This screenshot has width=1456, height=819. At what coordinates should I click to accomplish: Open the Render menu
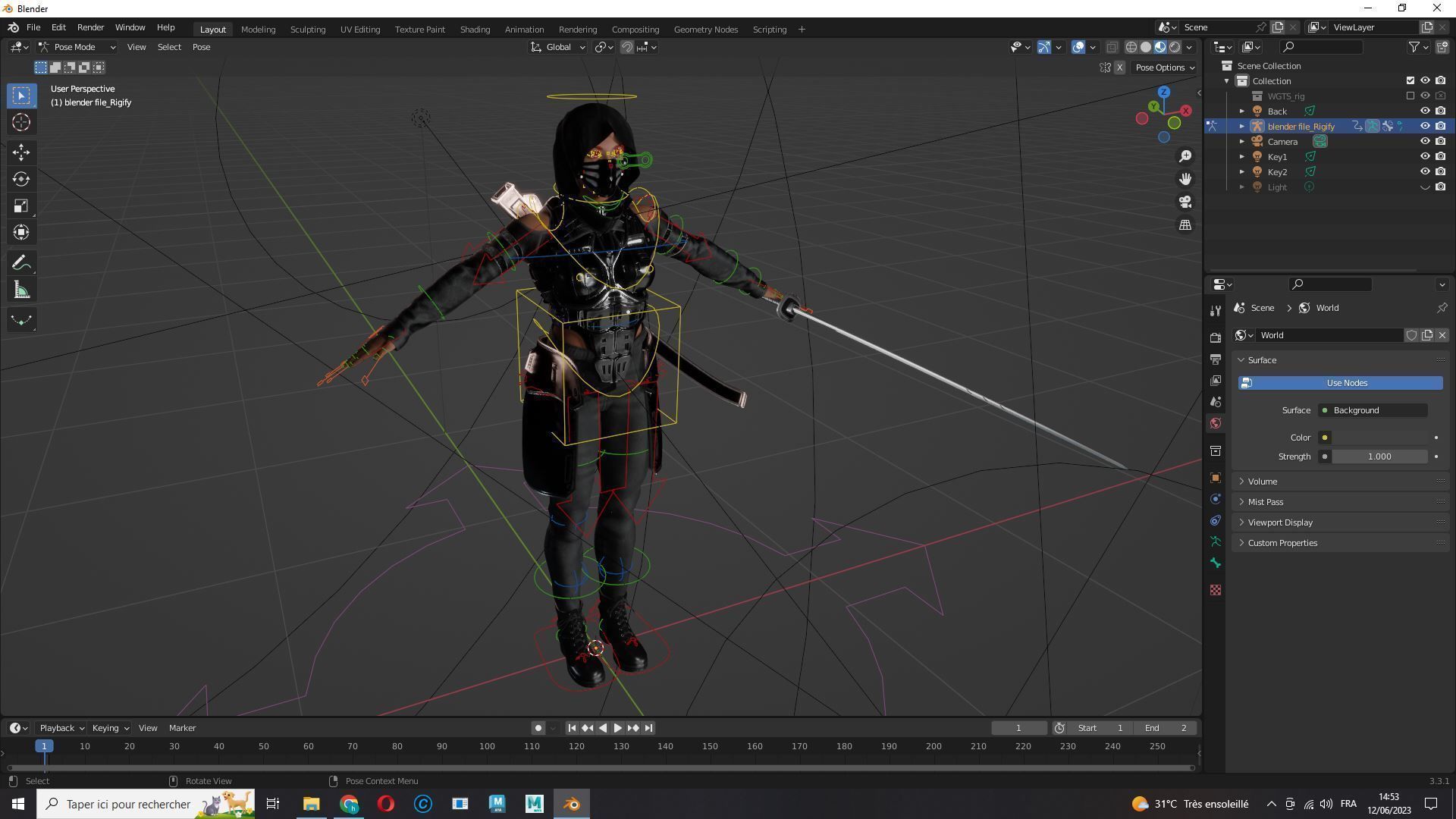pos(90,27)
